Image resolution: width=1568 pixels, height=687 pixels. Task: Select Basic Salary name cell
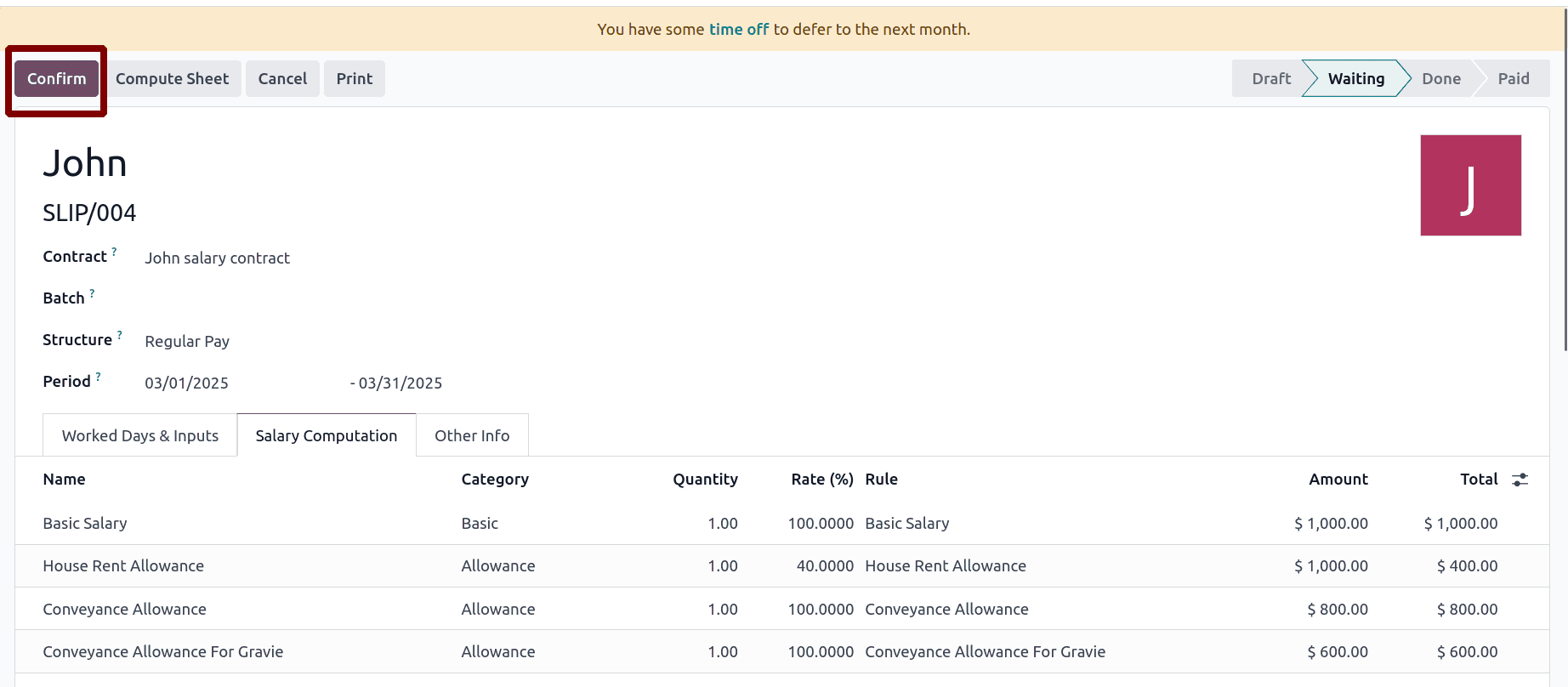[85, 524]
